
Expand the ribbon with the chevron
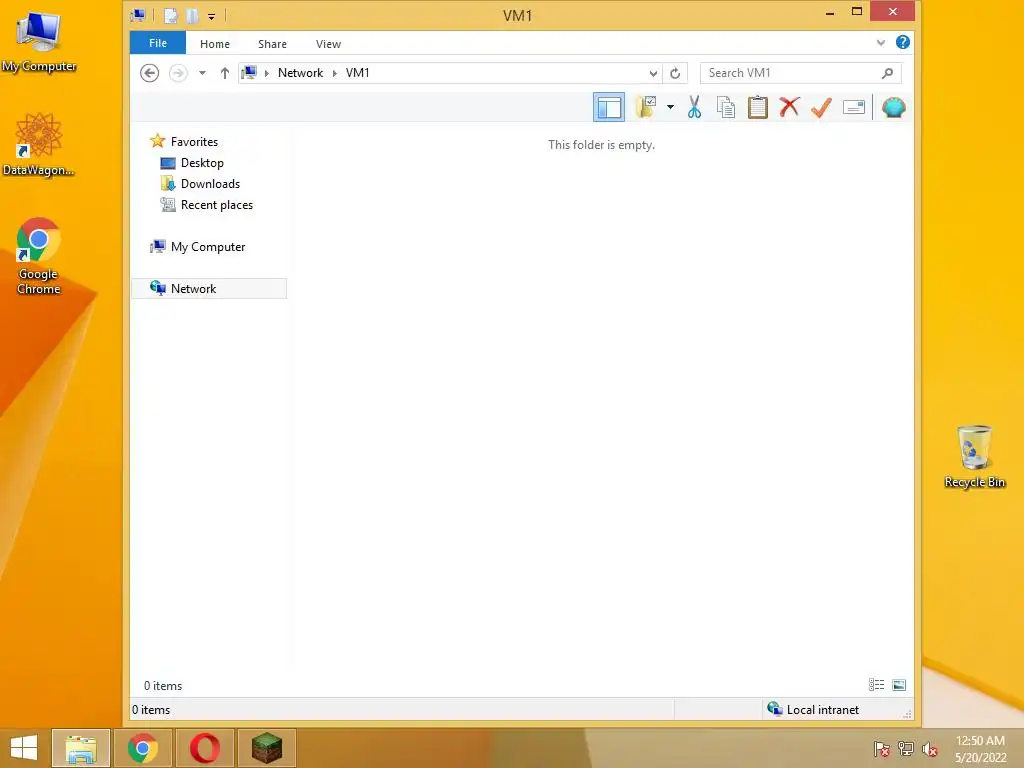pyautogui.click(x=880, y=43)
